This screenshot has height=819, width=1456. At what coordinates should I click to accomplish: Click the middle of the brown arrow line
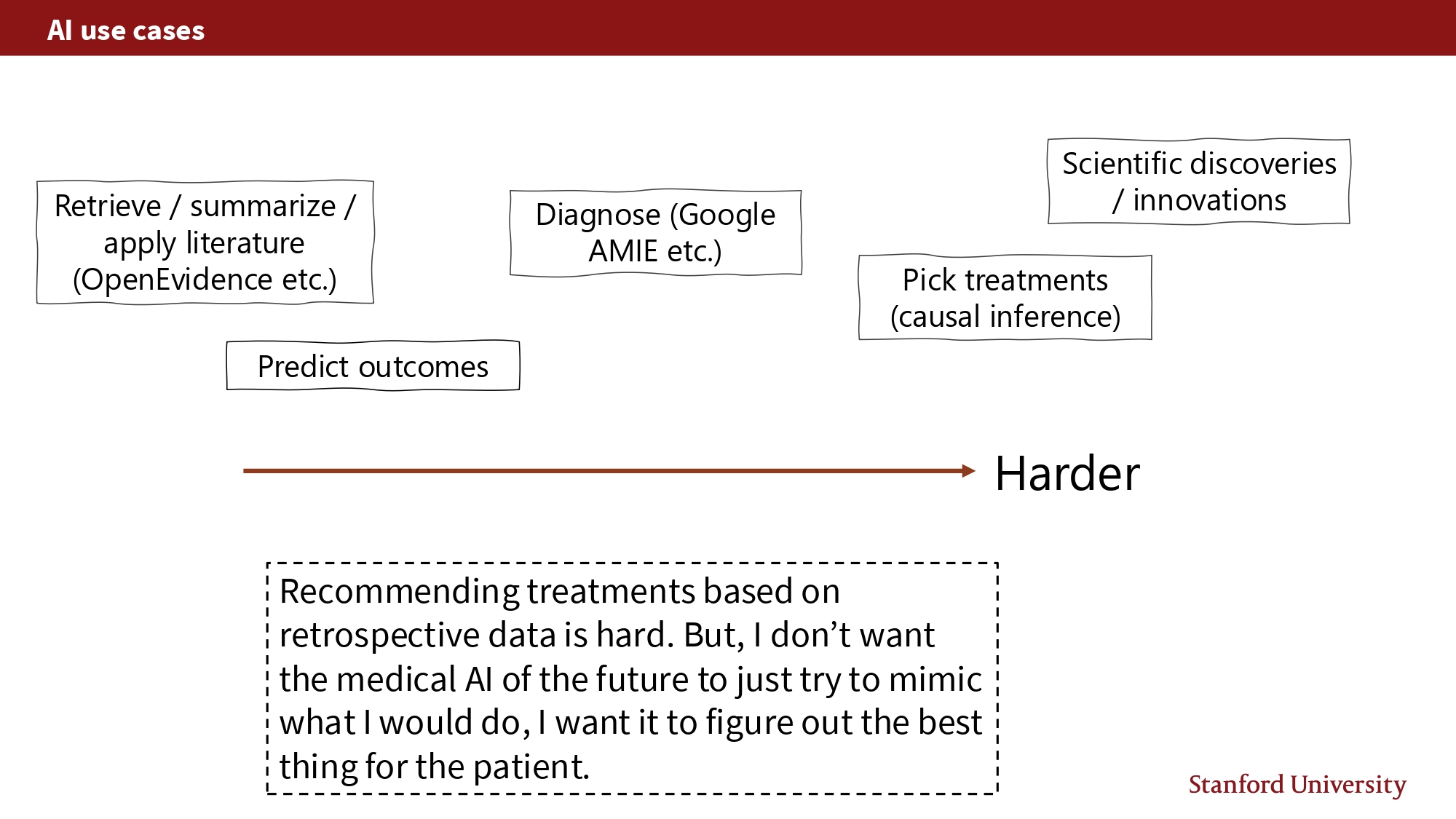point(604,471)
